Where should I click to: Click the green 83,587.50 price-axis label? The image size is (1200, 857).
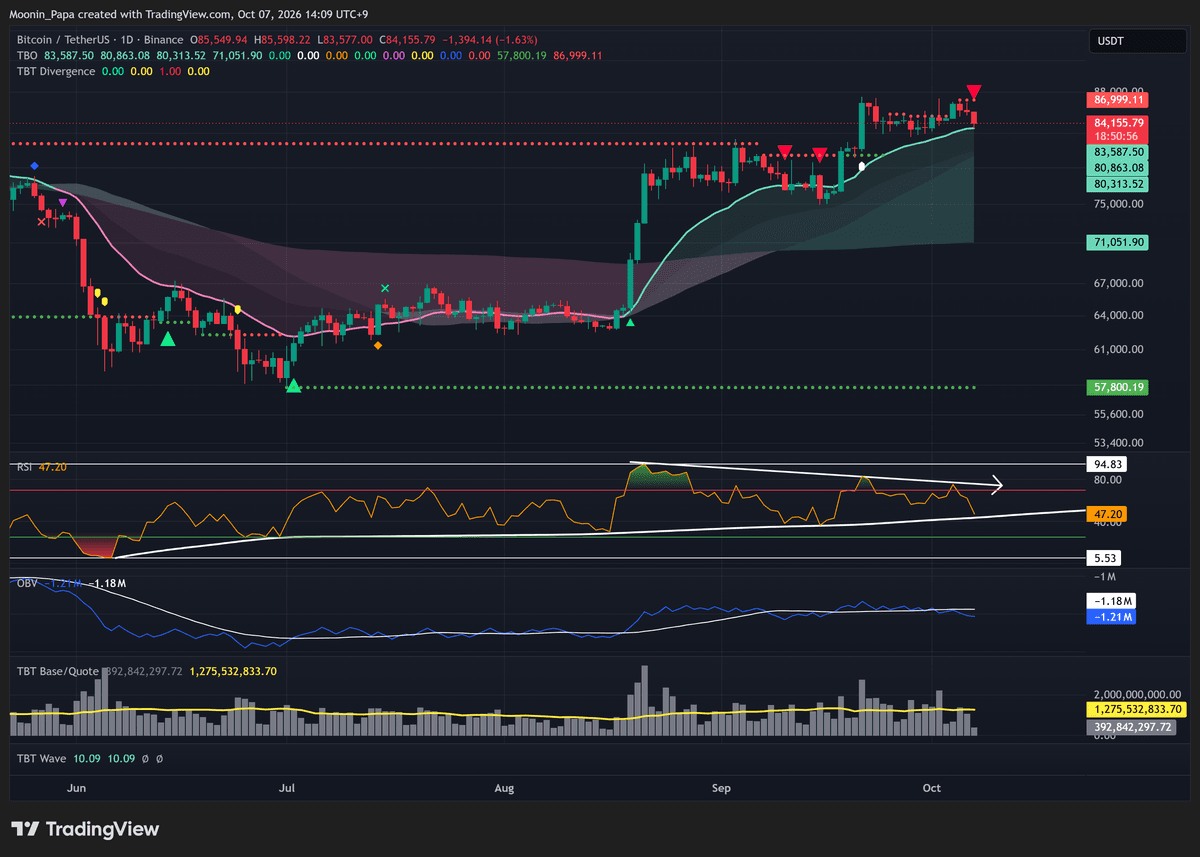1119,152
